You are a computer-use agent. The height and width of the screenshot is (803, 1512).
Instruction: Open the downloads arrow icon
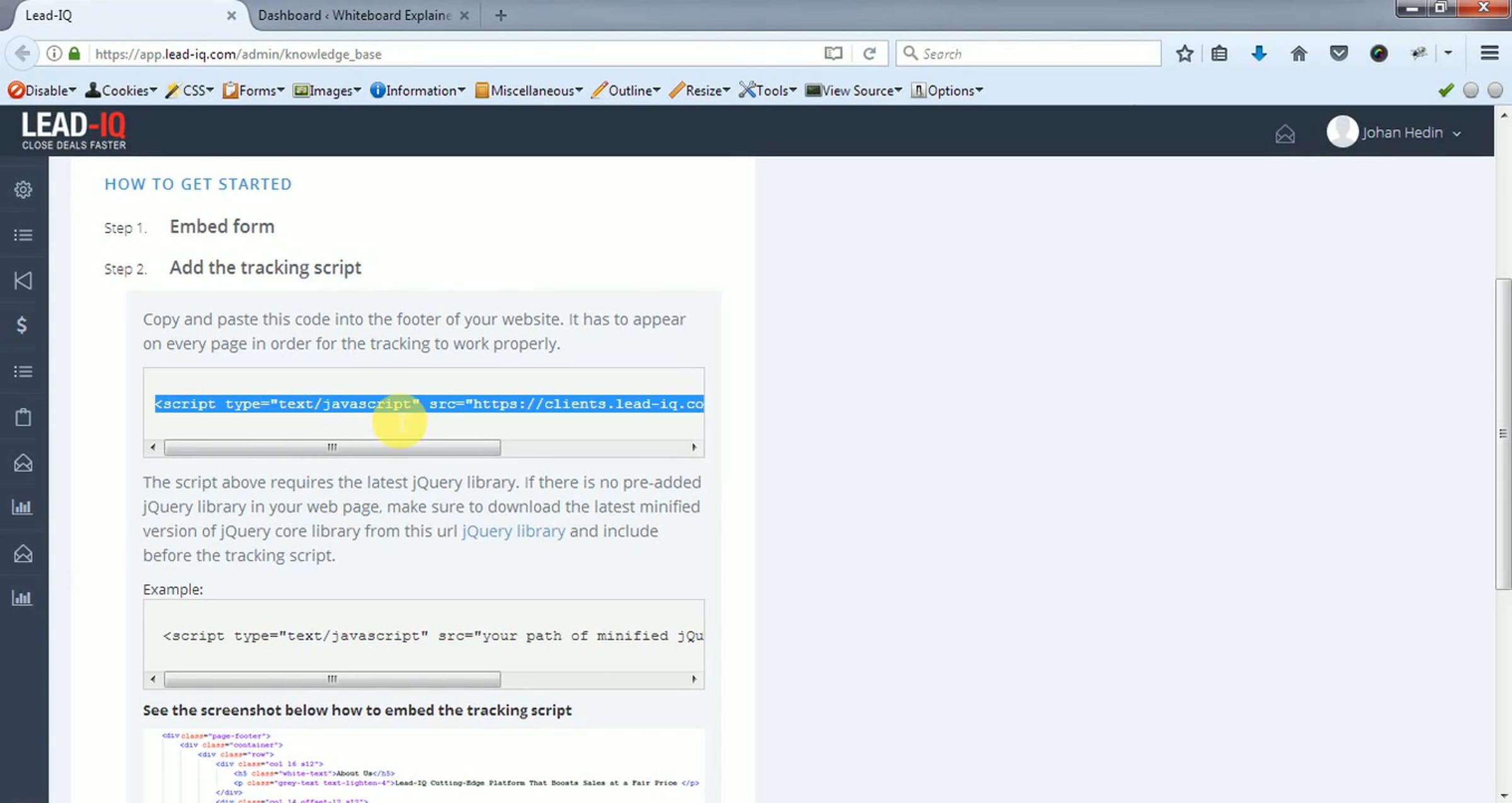tap(1259, 54)
